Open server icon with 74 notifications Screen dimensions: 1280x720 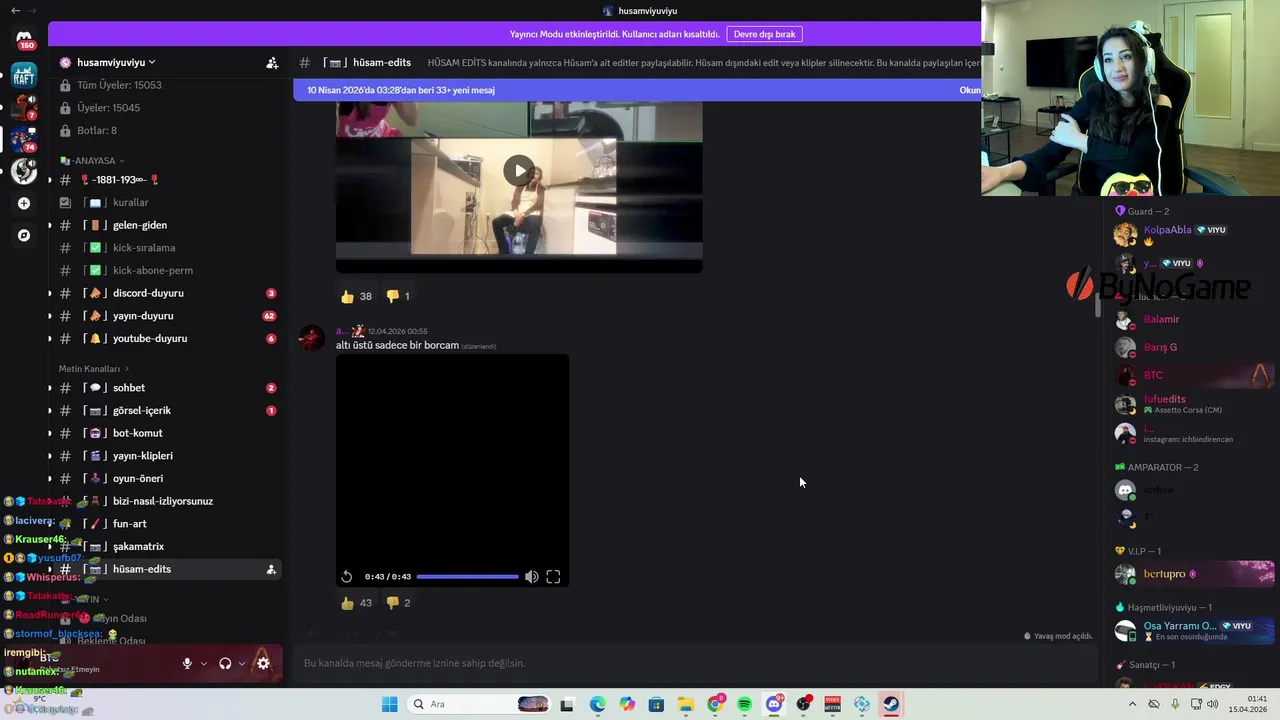(24, 138)
